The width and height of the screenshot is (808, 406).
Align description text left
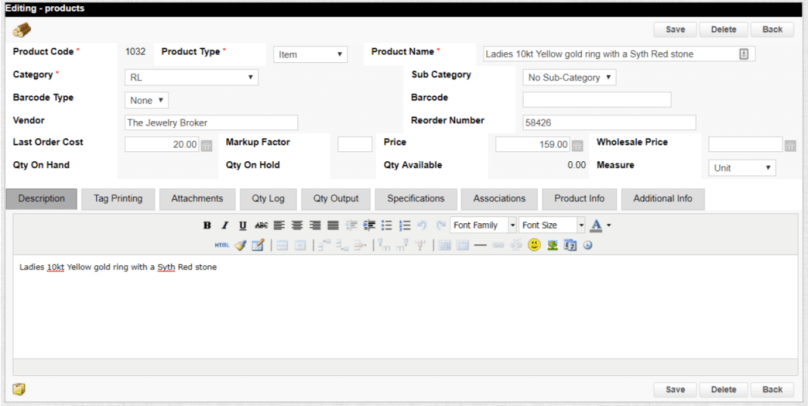coord(279,225)
